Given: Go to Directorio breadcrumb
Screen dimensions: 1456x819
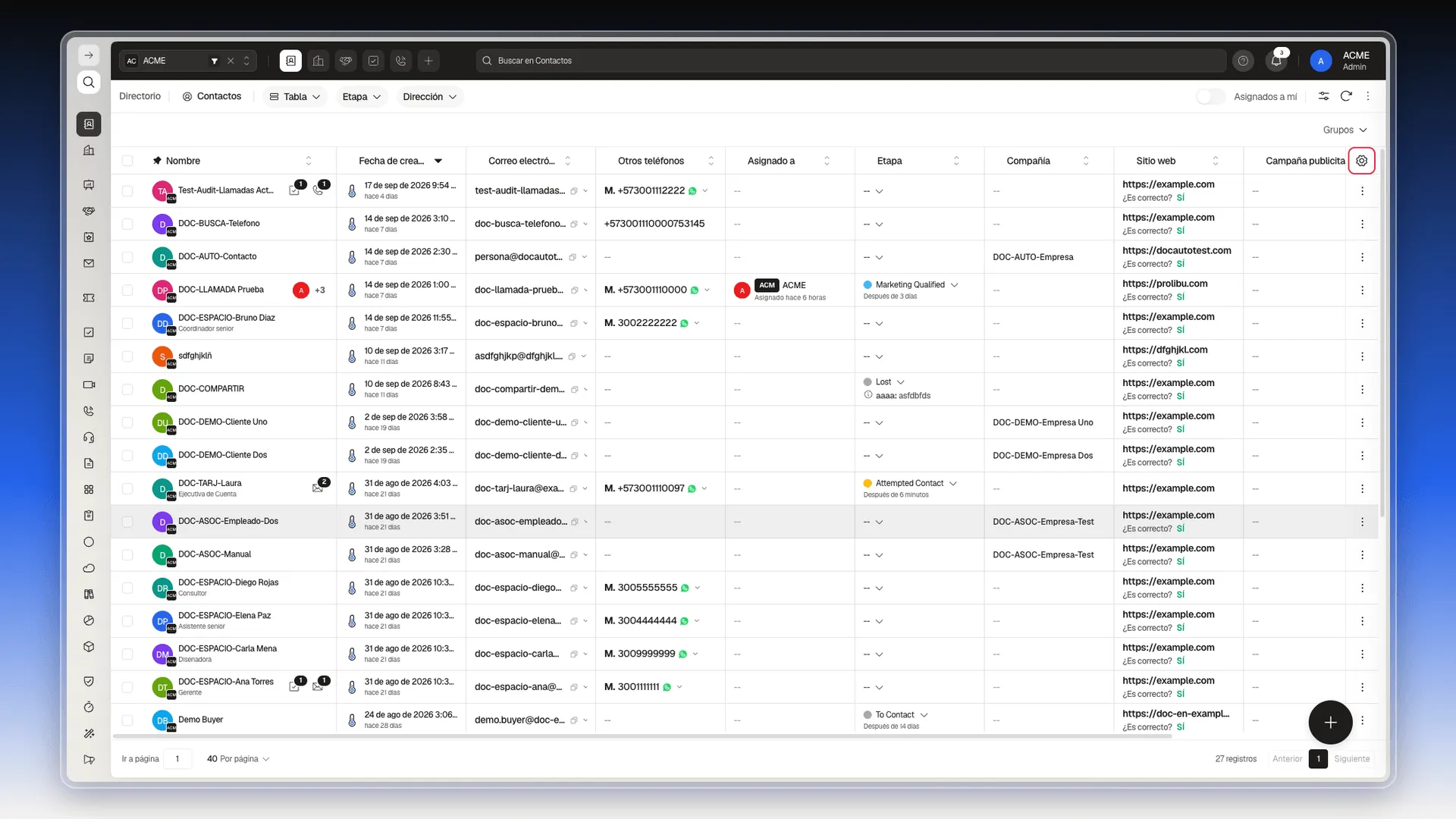Looking at the screenshot, I should coord(140,96).
